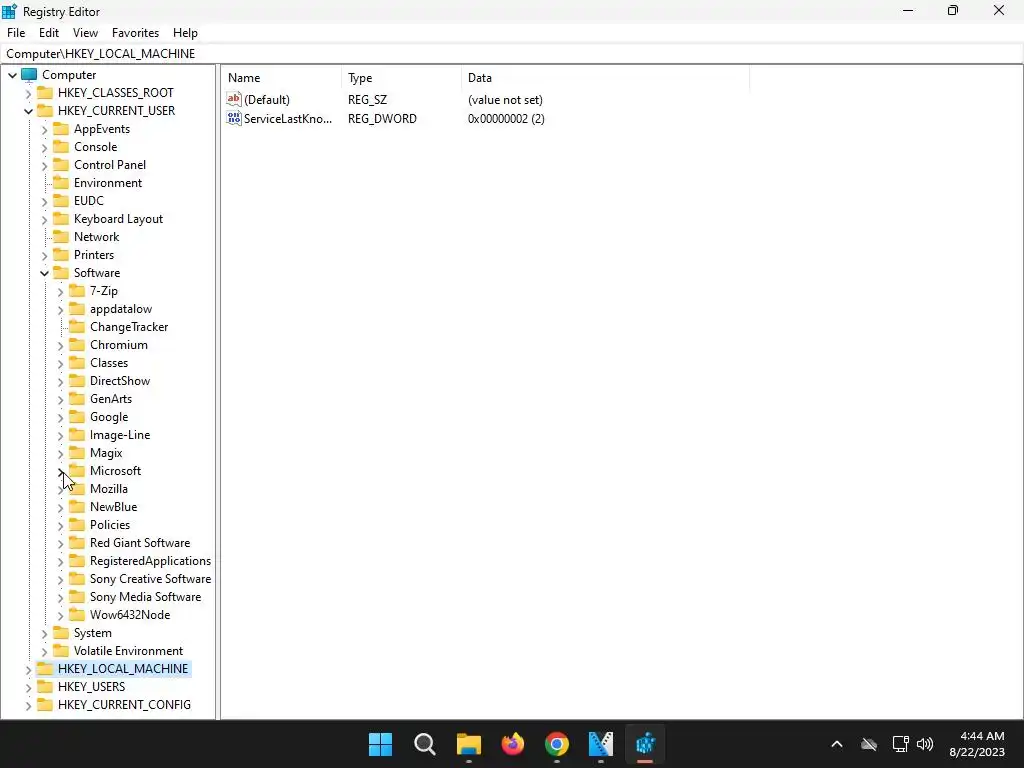Image resolution: width=1024 pixels, height=768 pixels.
Task: Select the REG_SZ type cell
Action: click(368, 100)
